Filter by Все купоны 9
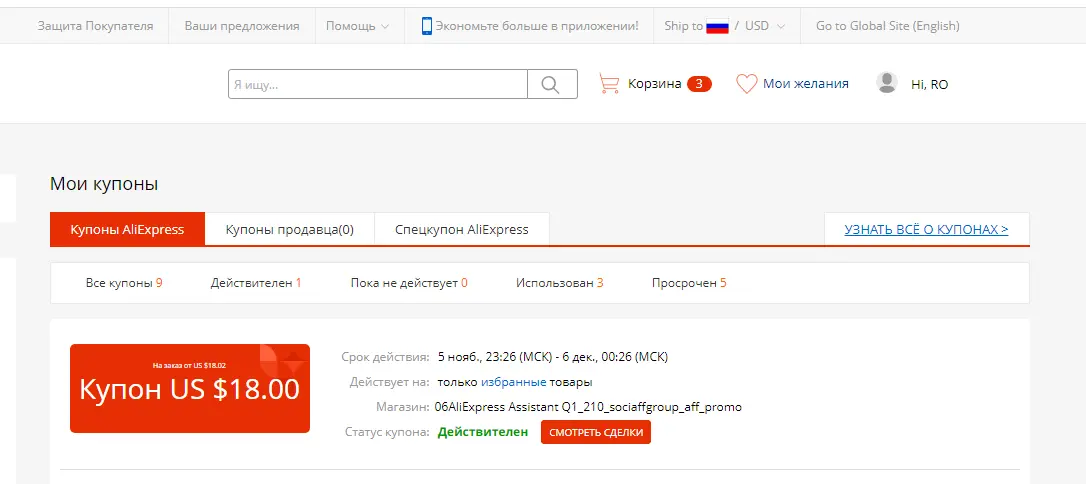This screenshot has width=1086, height=484. [124, 283]
